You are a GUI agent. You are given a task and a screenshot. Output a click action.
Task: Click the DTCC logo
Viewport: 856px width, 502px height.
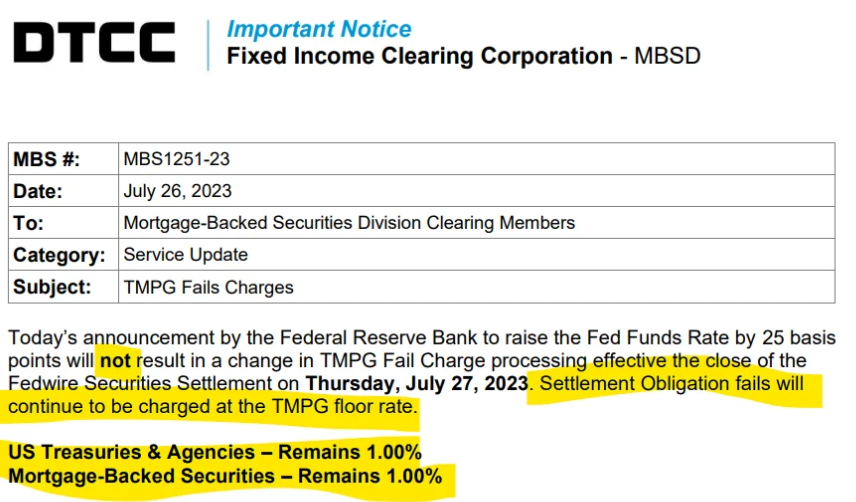click(x=94, y=43)
